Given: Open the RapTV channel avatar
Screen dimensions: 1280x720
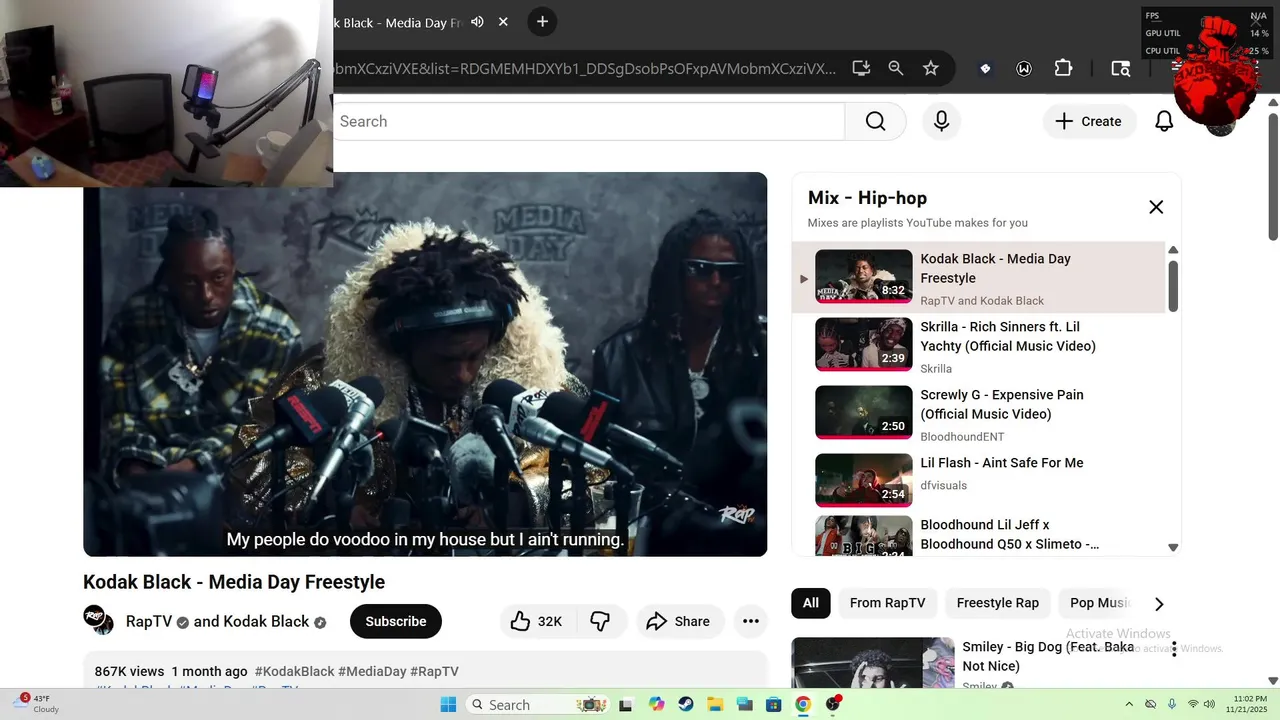Looking at the screenshot, I should click(99, 621).
